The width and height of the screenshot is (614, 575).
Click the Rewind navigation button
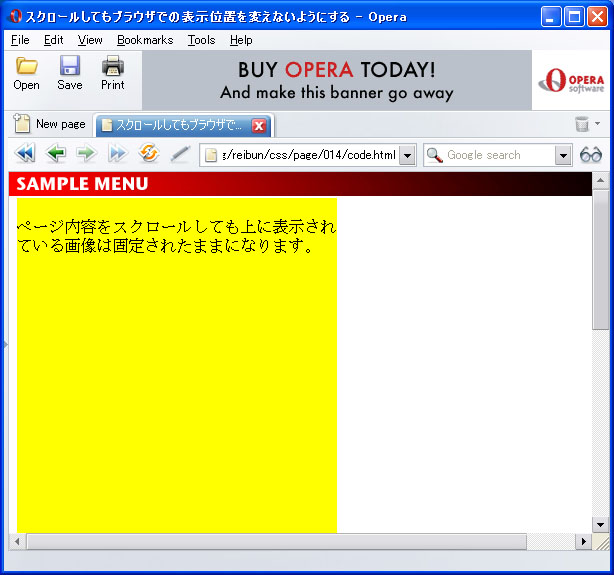point(25,154)
